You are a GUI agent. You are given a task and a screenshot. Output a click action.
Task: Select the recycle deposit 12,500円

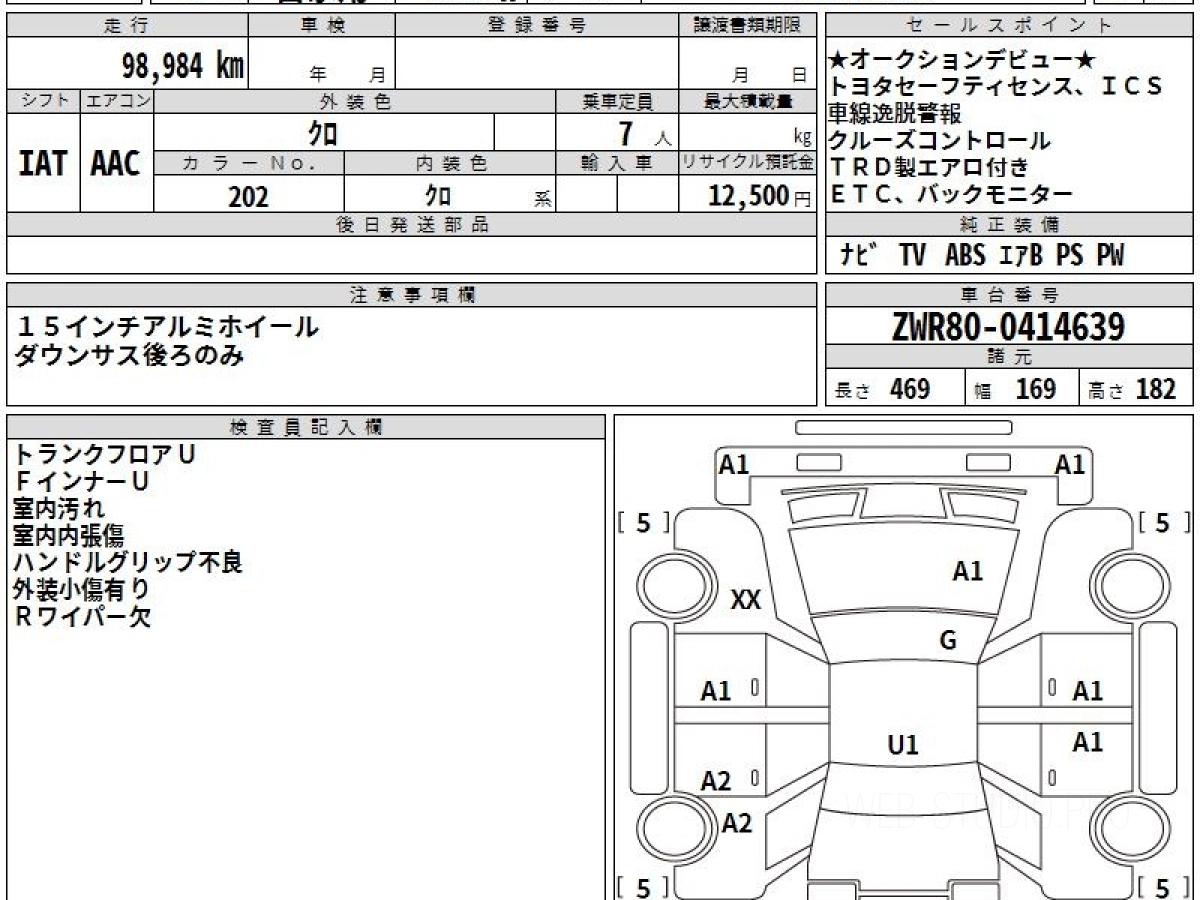pyautogui.click(x=759, y=196)
